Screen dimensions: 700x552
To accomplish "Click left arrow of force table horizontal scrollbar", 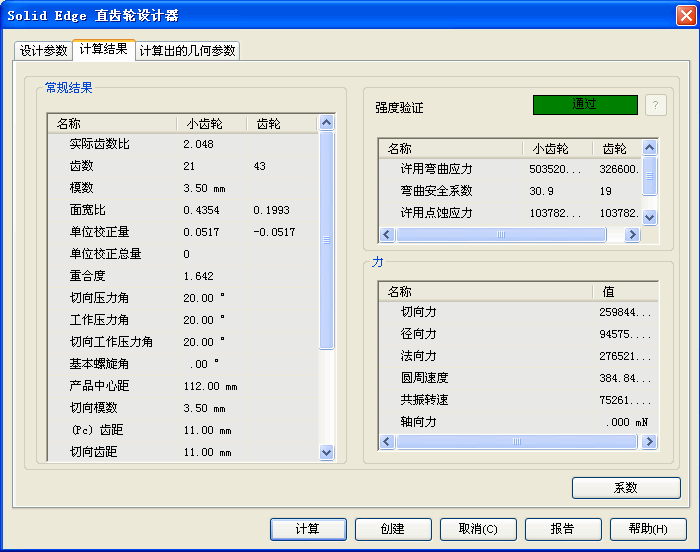I will 387,441.
